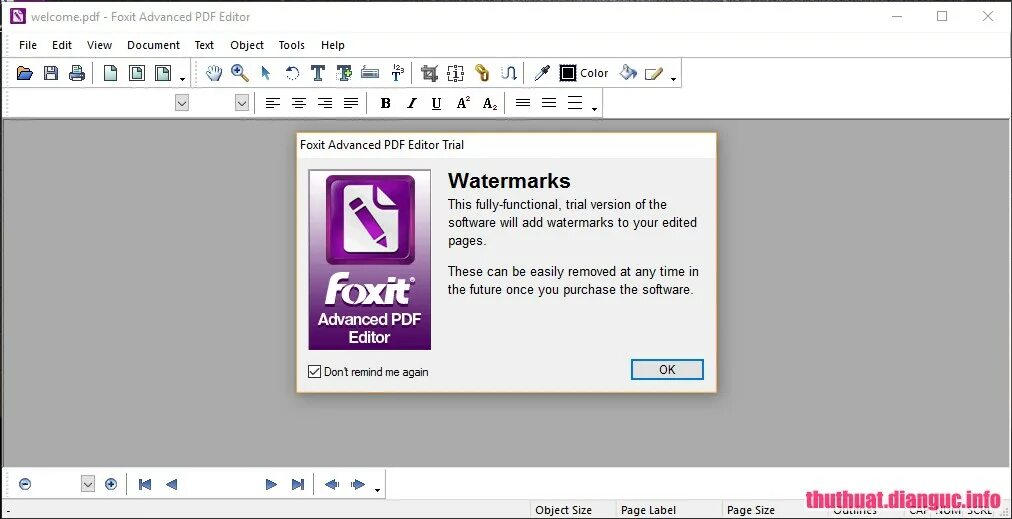Select the paint bucket fill tool
This screenshot has width=1012, height=519.
(628, 73)
